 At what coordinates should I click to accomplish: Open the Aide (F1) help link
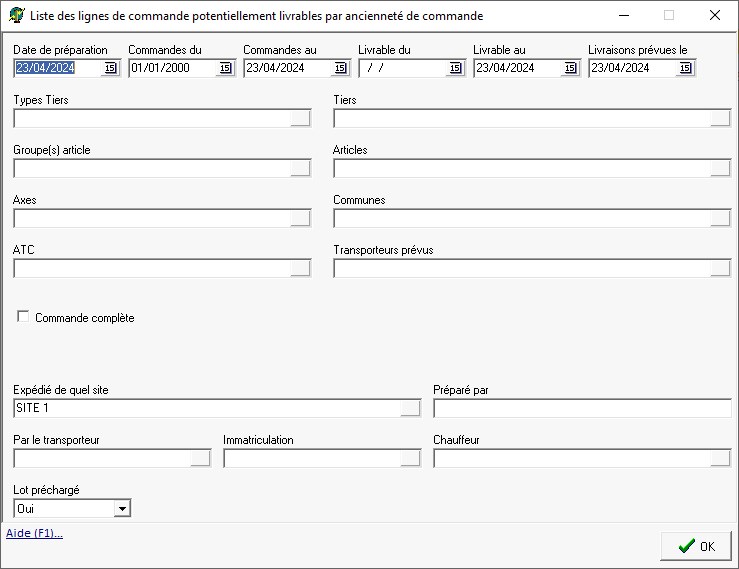[x=34, y=533]
